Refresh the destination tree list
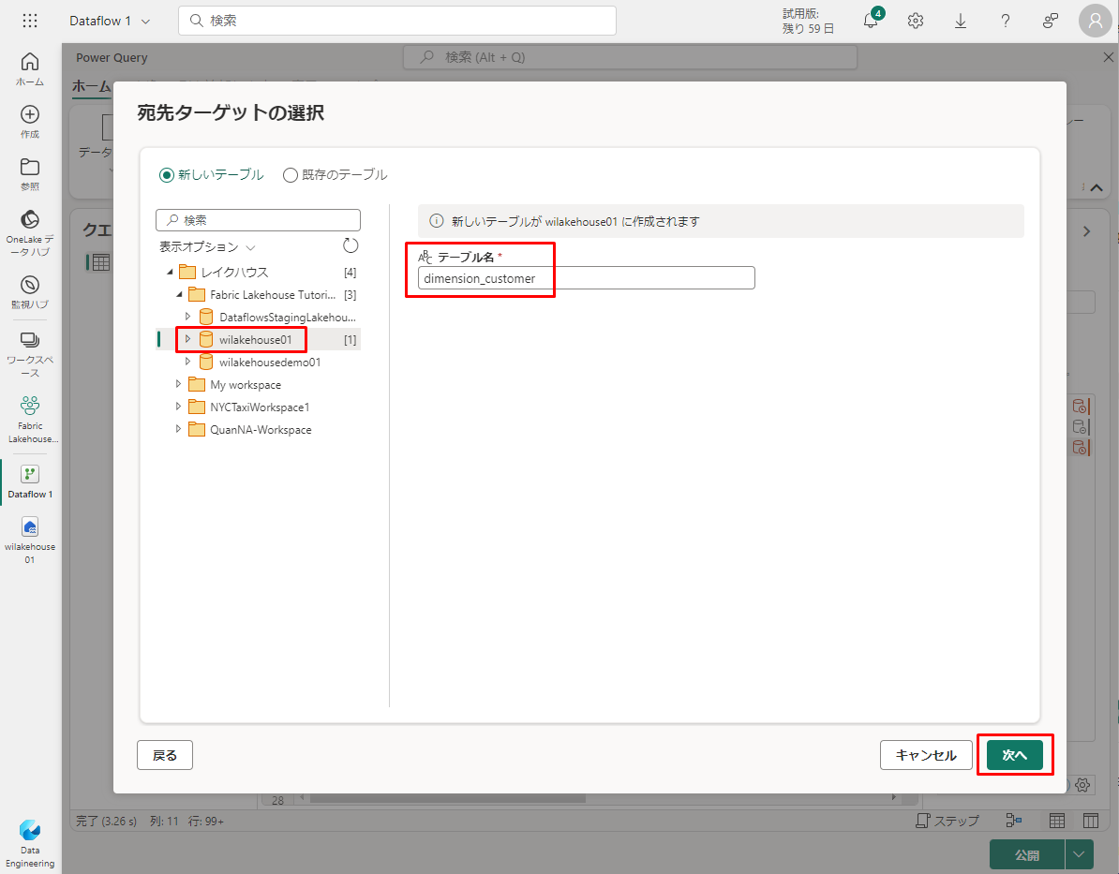1119x874 pixels. click(350, 246)
